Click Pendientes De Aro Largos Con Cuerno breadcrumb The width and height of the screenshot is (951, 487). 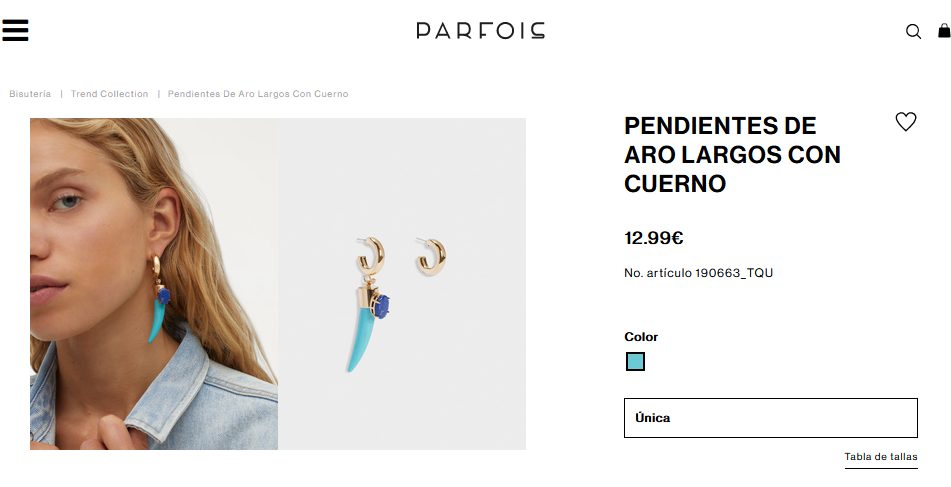[258, 94]
